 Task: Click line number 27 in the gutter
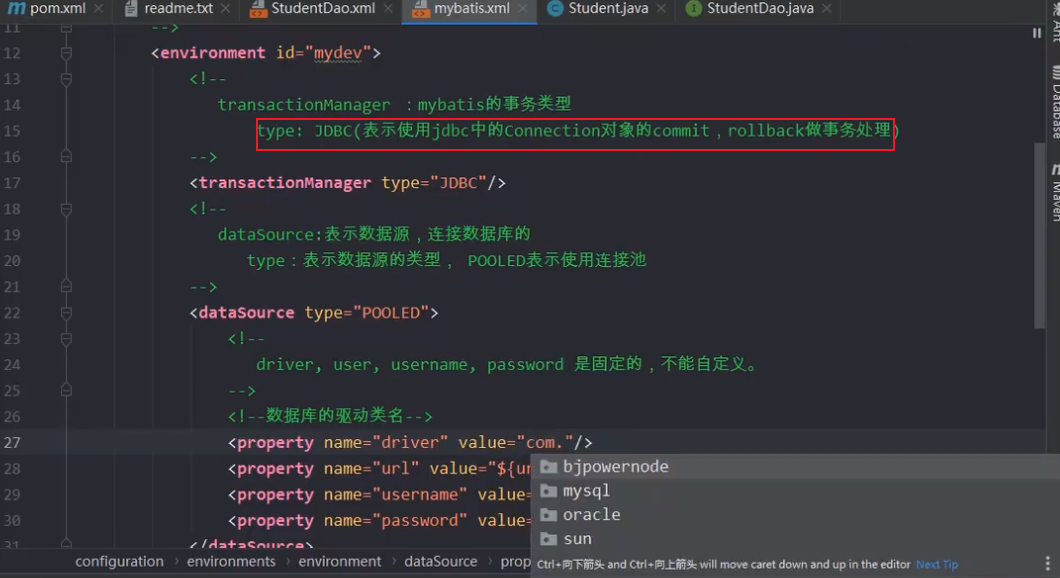[x=12, y=443]
